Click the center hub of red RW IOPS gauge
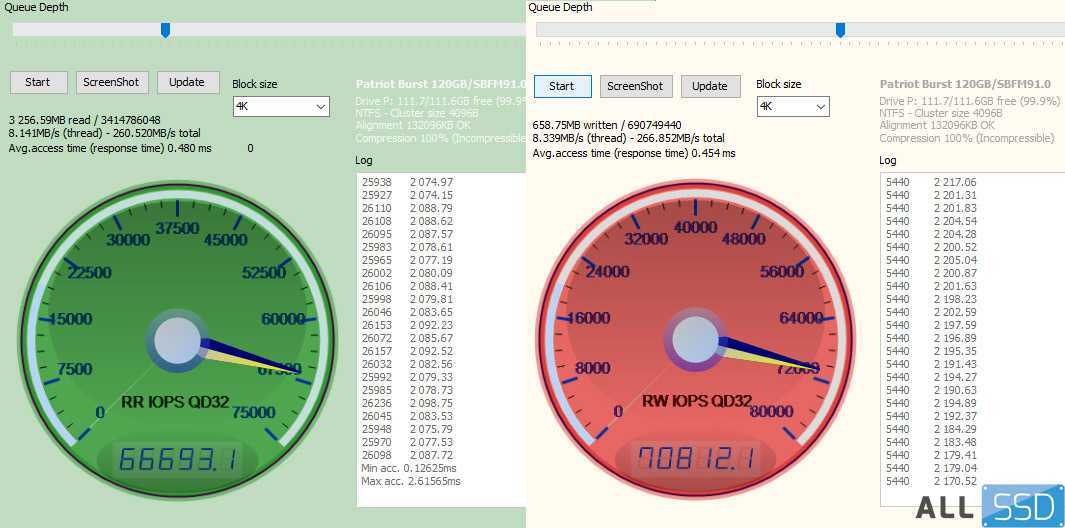This screenshot has width=1065, height=528. point(695,340)
